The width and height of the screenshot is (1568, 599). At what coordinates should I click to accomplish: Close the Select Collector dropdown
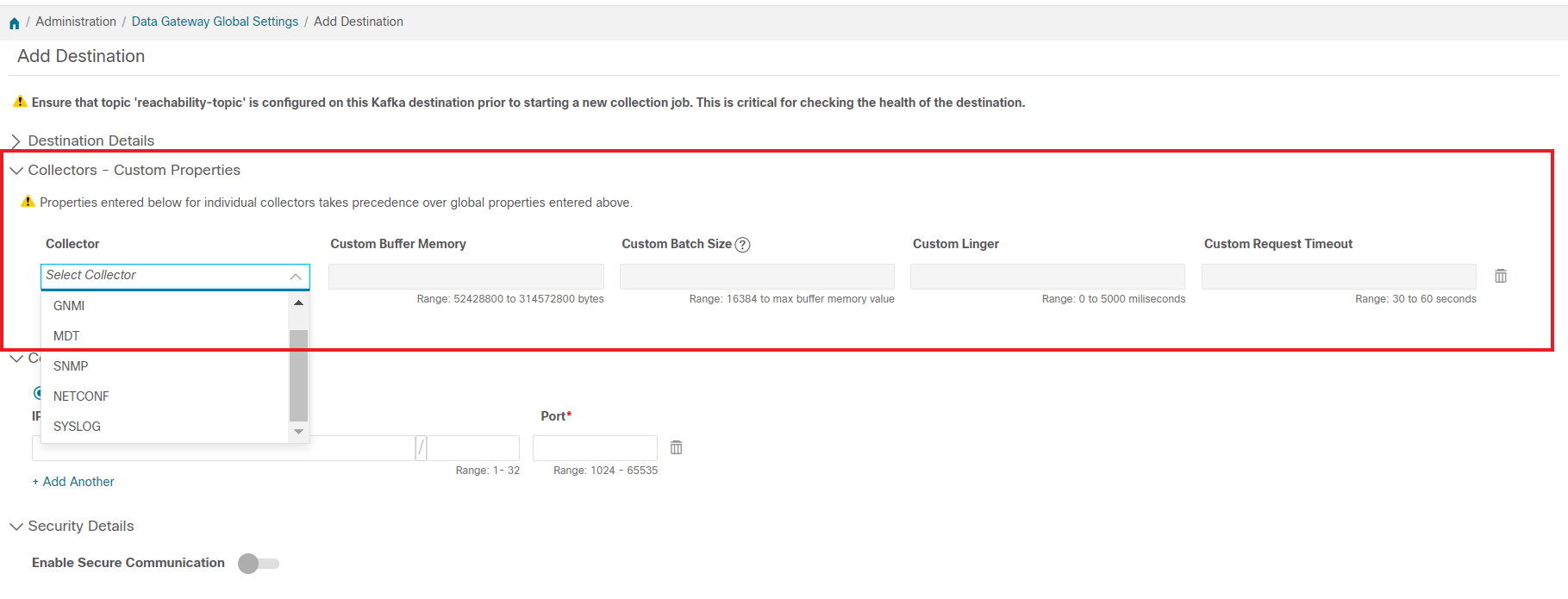point(295,277)
